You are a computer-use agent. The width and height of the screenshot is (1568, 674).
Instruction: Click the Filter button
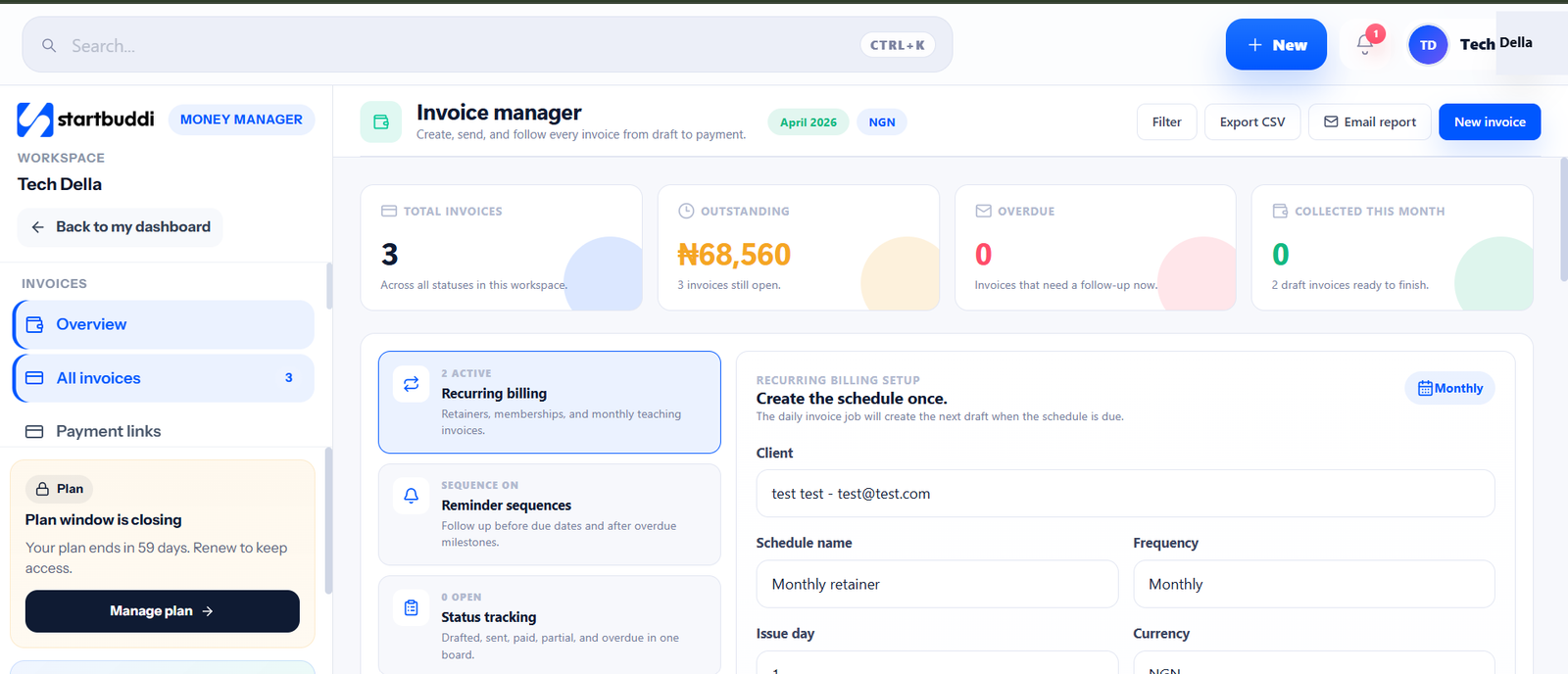coord(1166,121)
